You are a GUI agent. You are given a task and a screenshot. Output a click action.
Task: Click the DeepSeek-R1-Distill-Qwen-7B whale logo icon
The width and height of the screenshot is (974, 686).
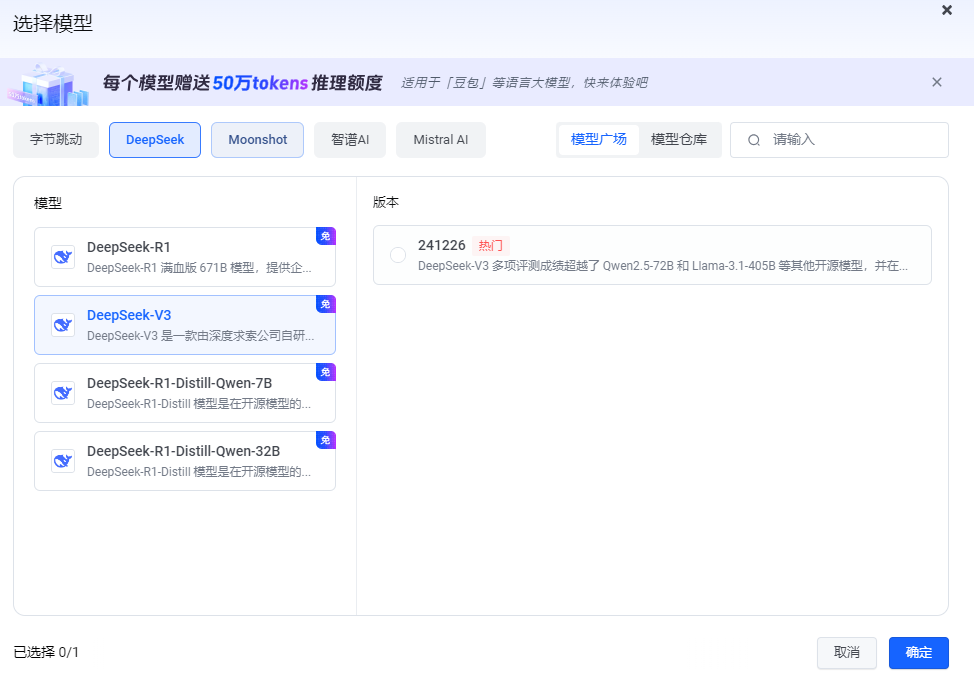point(63,393)
